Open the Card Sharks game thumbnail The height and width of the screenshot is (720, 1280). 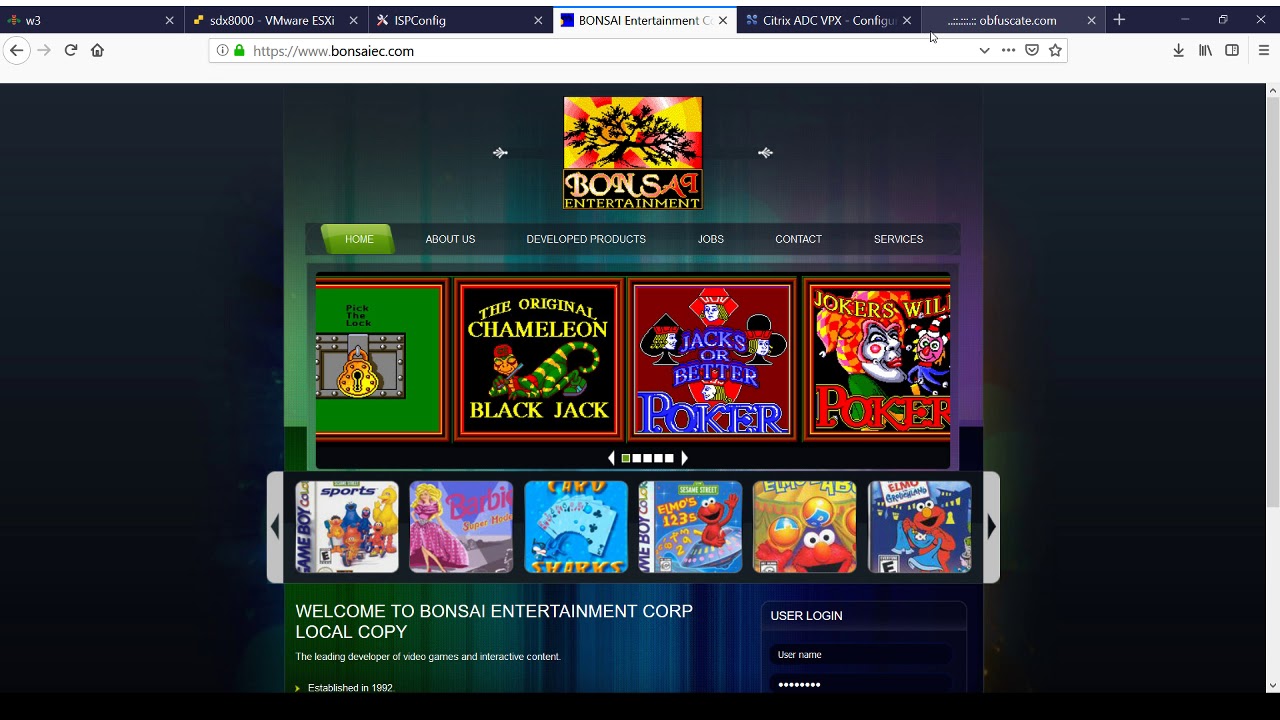click(x=576, y=527)
